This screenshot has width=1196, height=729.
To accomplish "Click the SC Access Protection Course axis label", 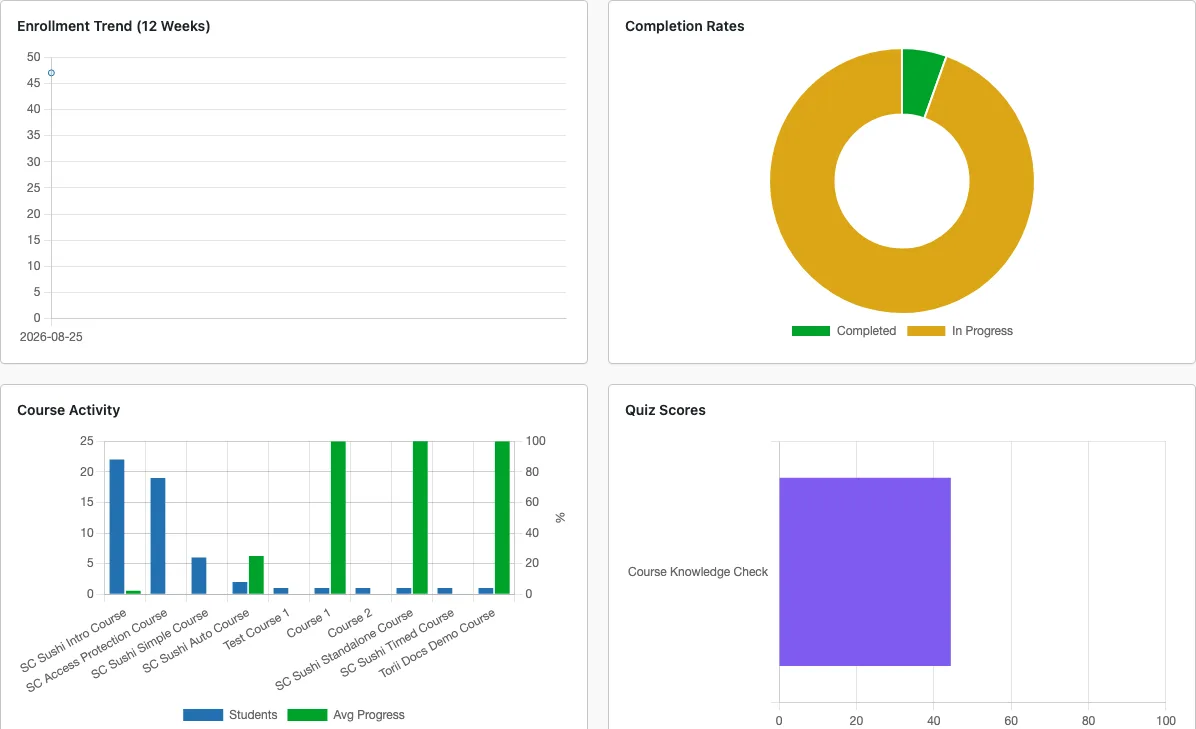I will pos(97,650).
